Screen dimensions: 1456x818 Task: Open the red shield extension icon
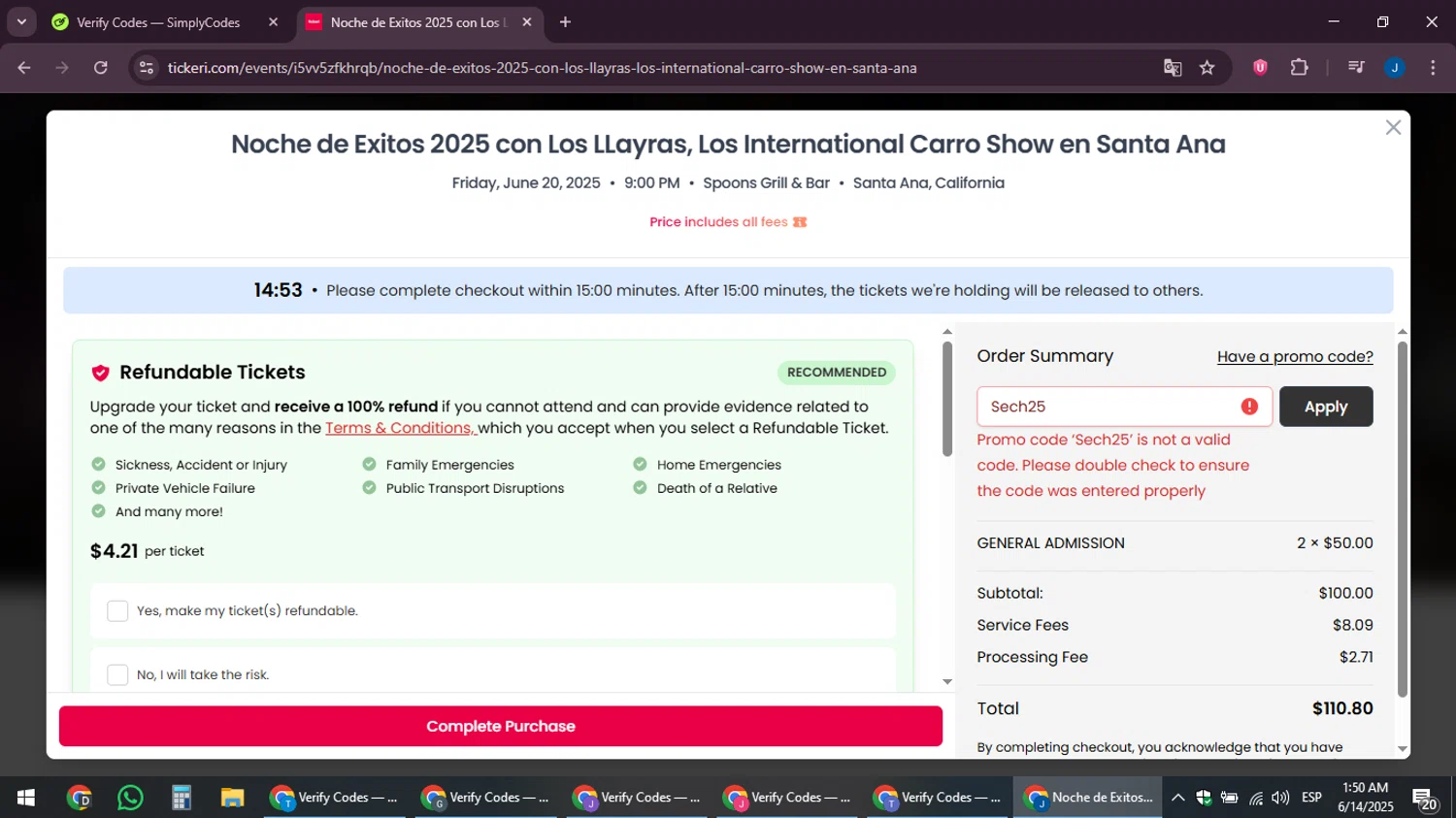1260,68
